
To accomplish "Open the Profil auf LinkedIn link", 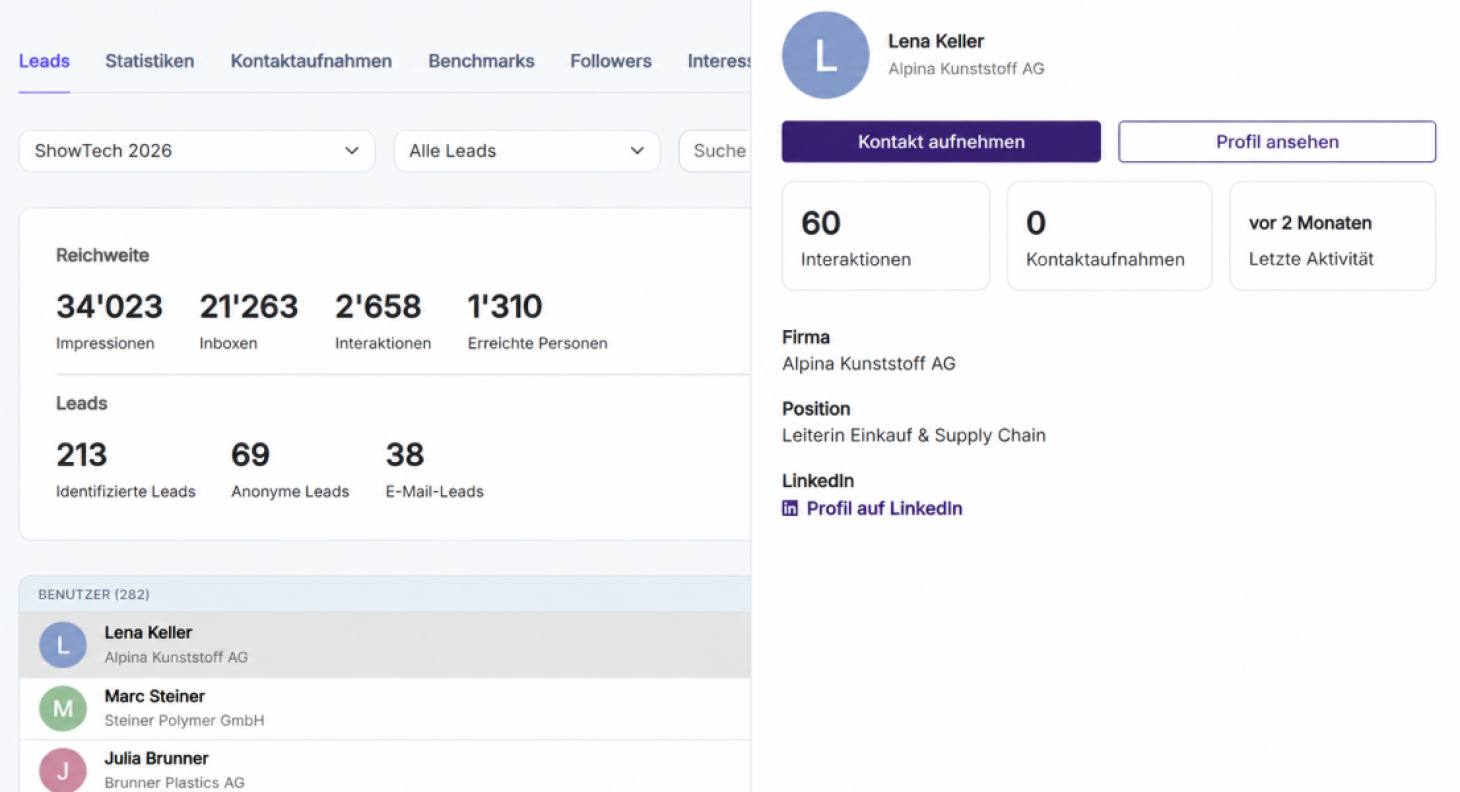I will click(x=884, y=508).
